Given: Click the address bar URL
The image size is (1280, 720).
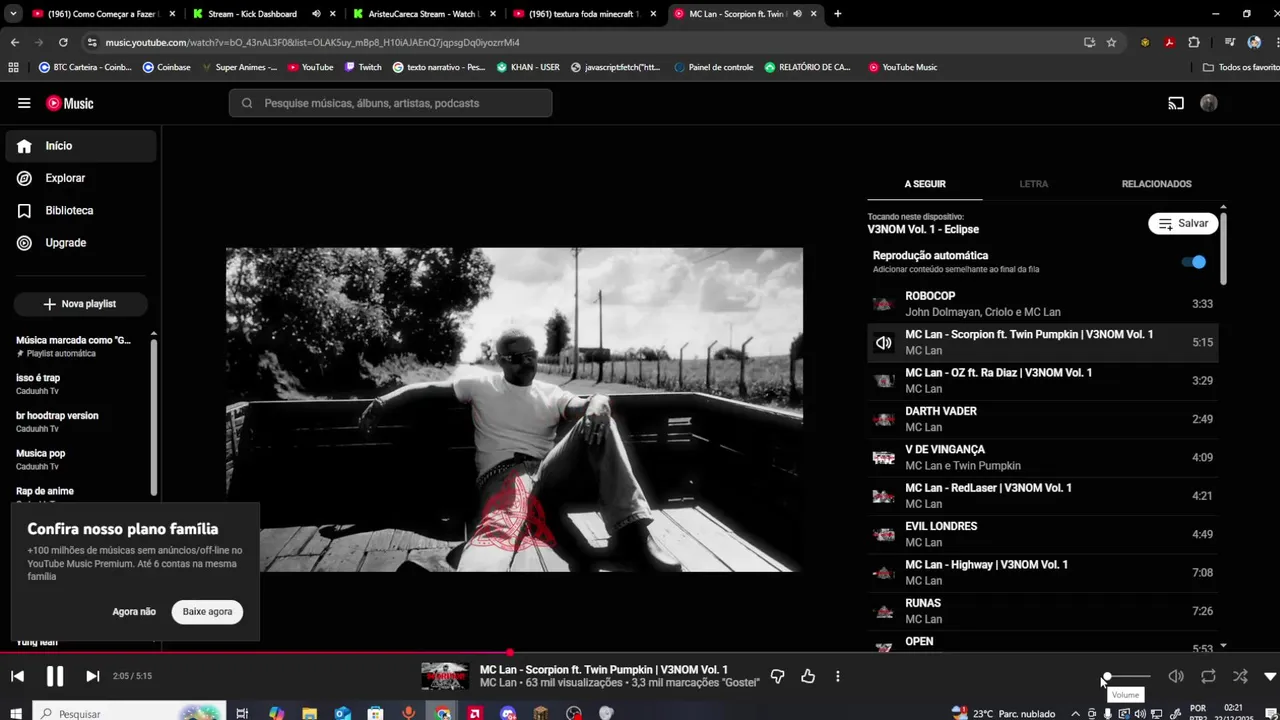Looking at the screenshot, I should click(x=313, y=42).
